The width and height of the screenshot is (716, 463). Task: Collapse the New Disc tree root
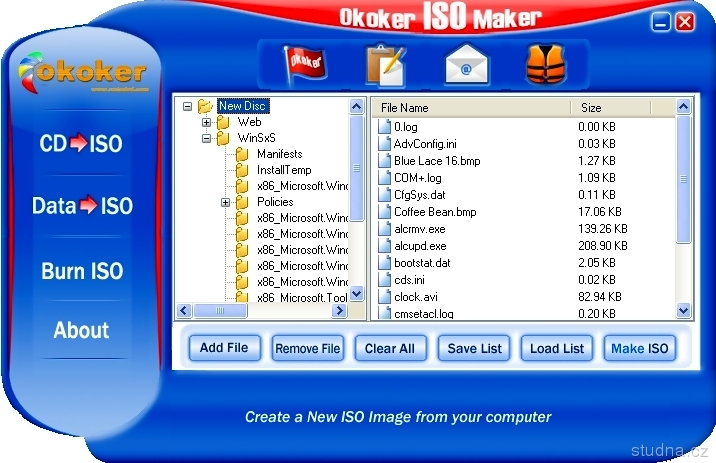tap(187, 106)
